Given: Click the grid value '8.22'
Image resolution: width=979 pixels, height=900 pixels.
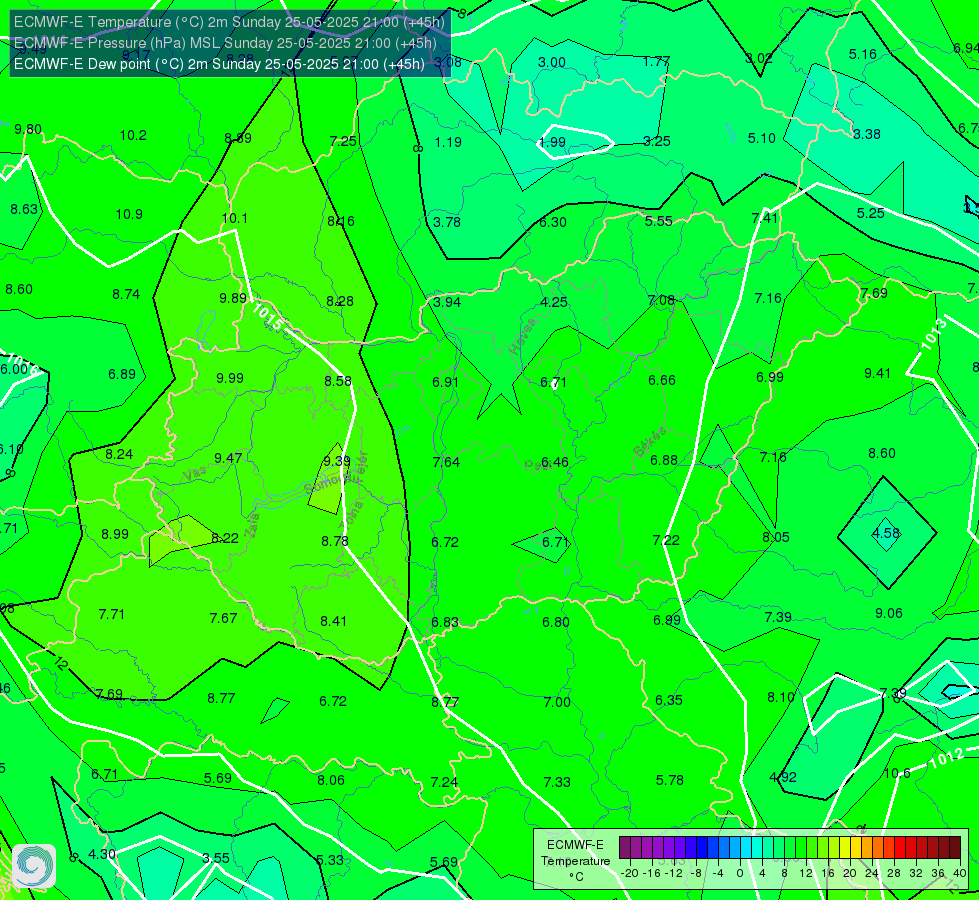Looking at the screenshot, I should click(225, 538).
